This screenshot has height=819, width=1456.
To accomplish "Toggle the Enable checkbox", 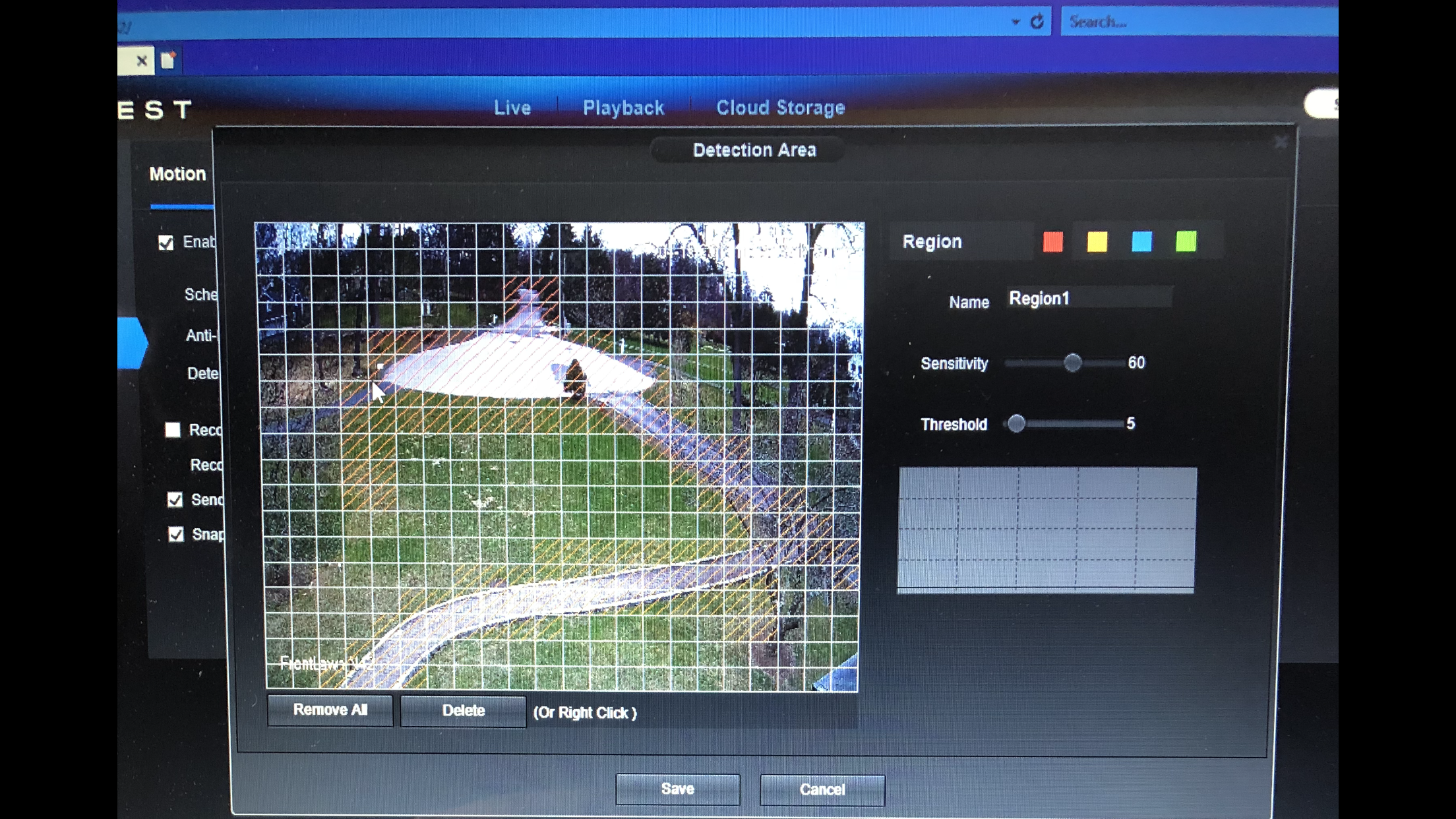I will coord(166,243).
